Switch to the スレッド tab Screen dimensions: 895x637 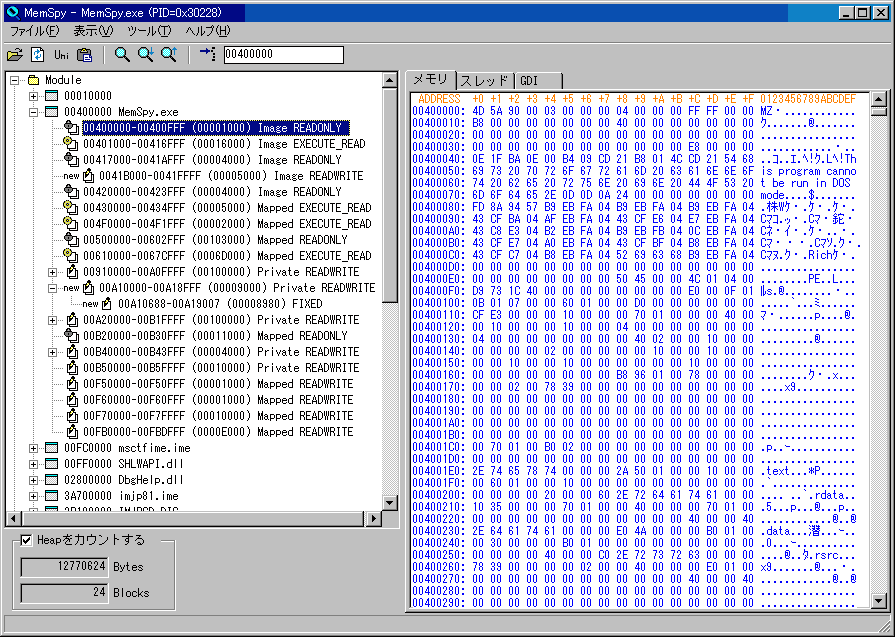(485, 80)
